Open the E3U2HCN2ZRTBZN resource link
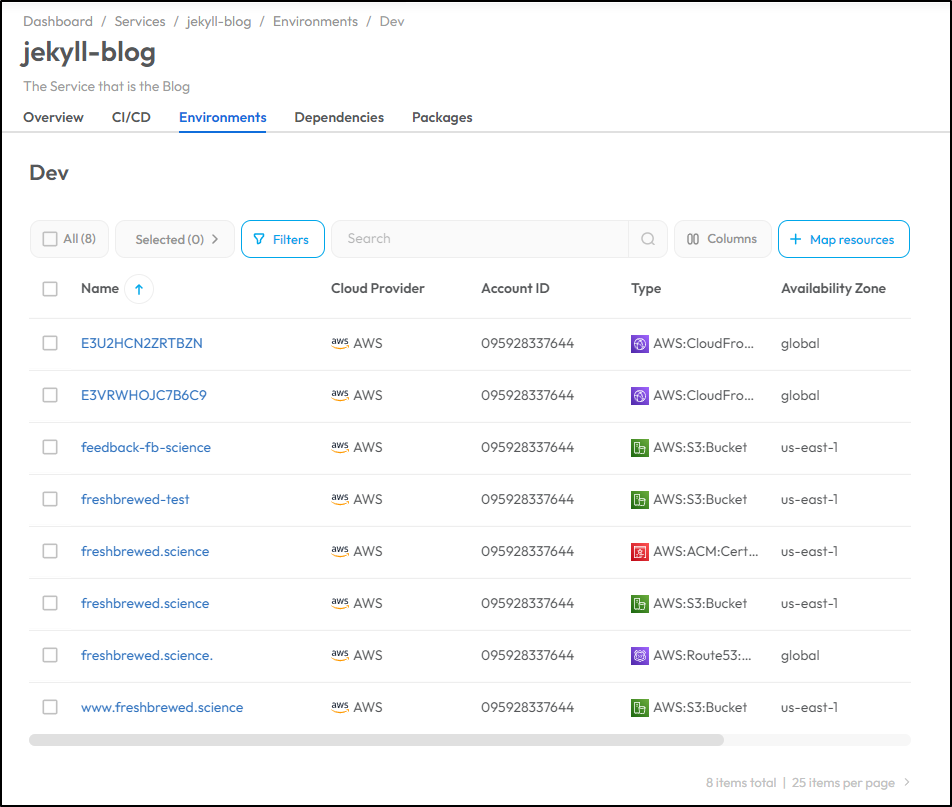 (142, 343)
